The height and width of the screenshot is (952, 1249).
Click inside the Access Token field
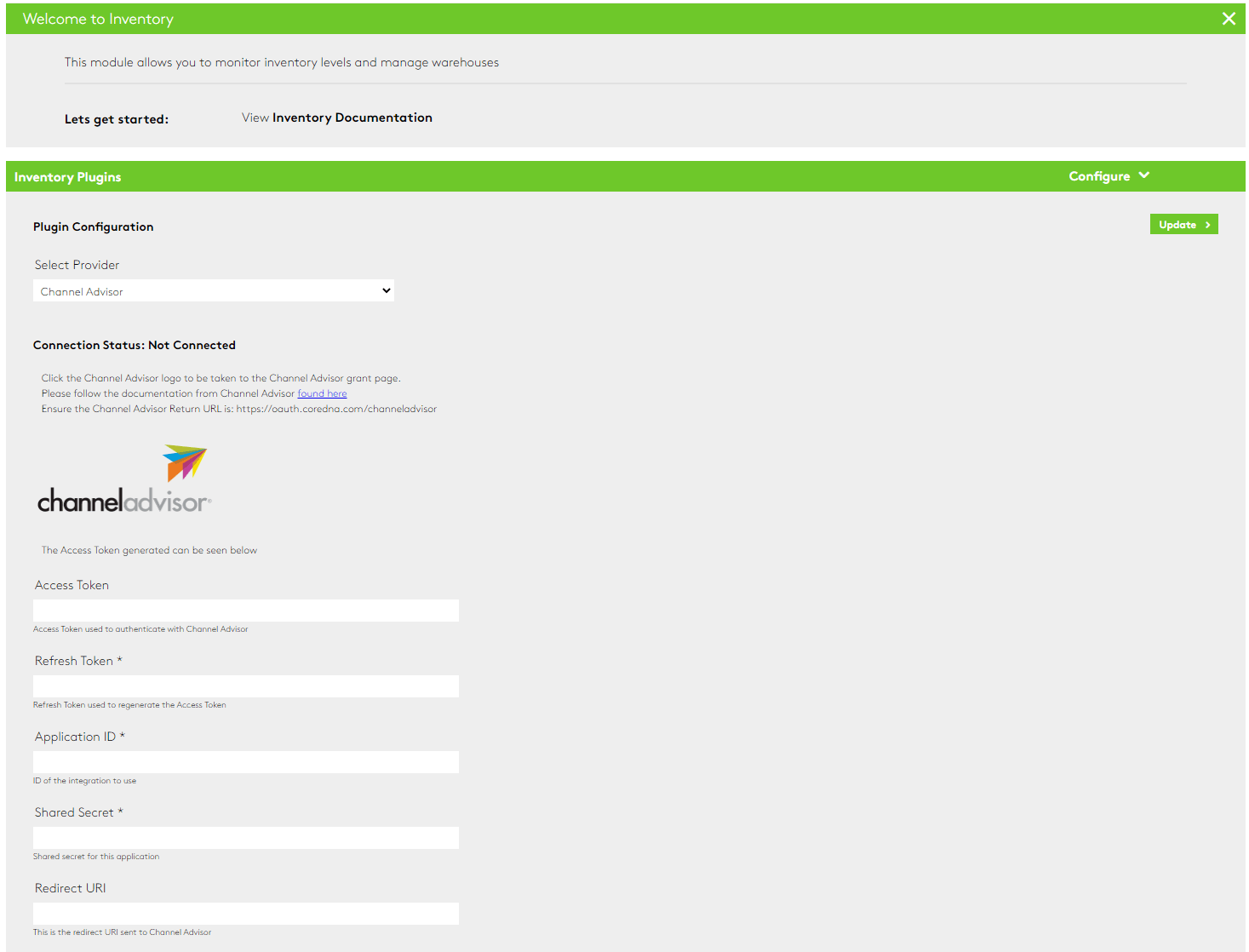click(x=245, y=610)
